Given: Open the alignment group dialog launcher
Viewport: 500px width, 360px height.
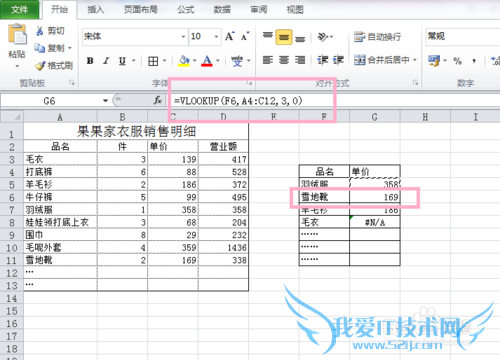Looking at the screenshot, I should pos(415,83).
